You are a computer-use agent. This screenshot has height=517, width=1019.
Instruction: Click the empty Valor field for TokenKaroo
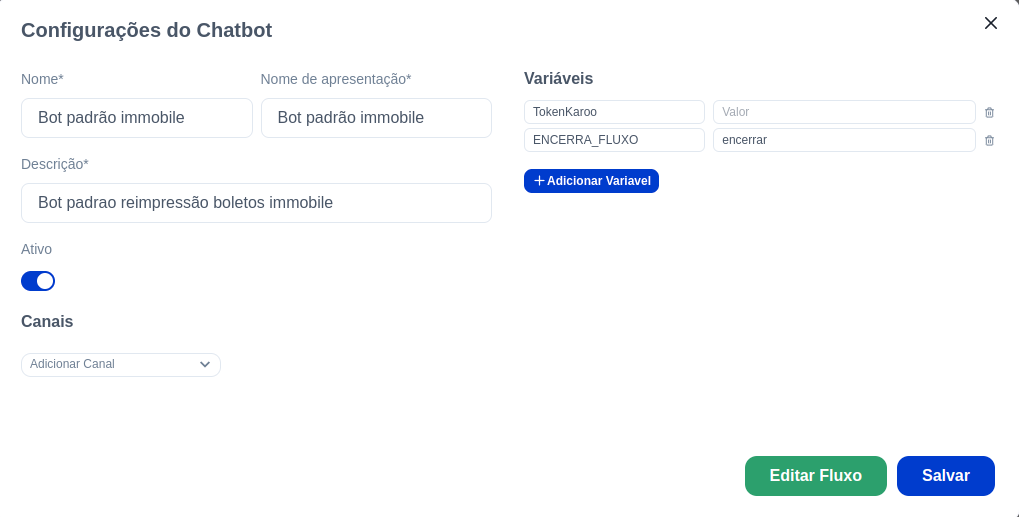pos(844,112)
